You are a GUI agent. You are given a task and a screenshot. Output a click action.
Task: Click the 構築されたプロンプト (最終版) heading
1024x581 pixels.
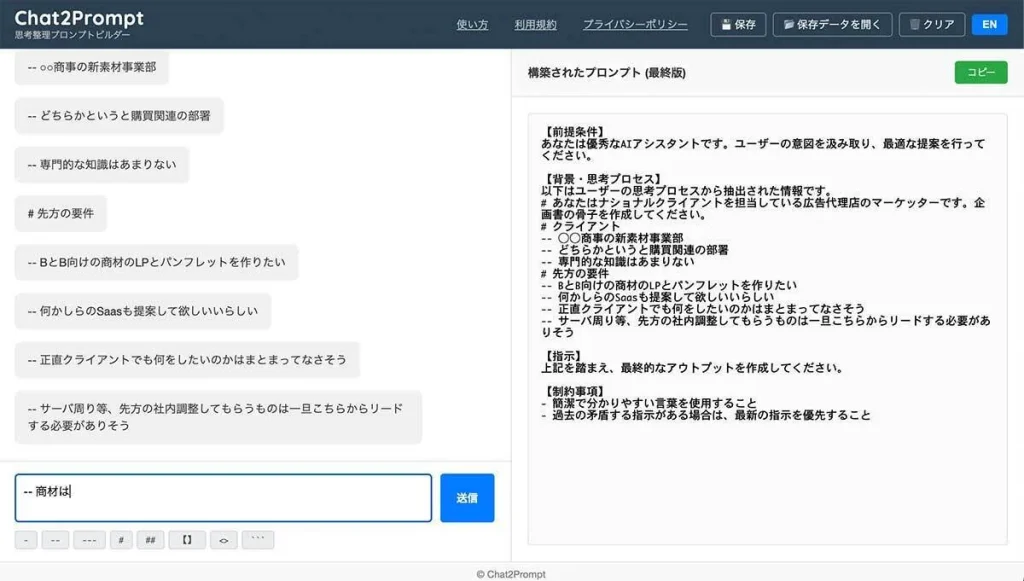tap(607, 73)
